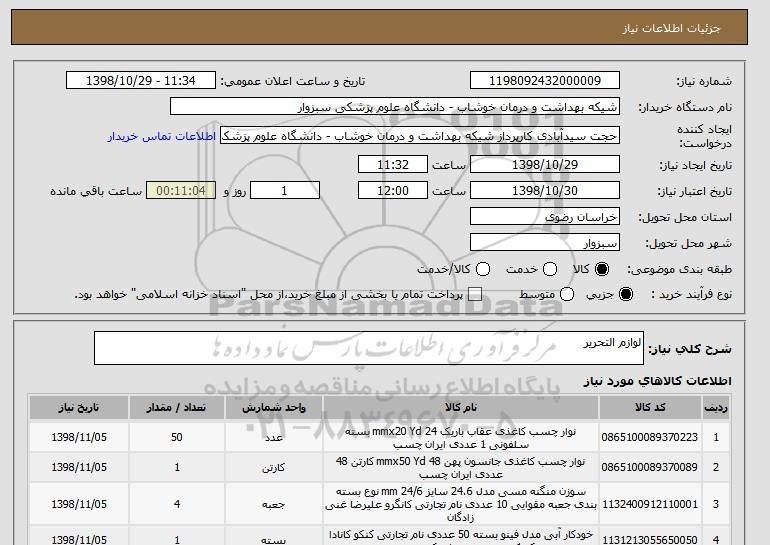Click the خراسان رضوی province field
The height and width of the screenshot is (545, 770).
click(x=545, y=217)
